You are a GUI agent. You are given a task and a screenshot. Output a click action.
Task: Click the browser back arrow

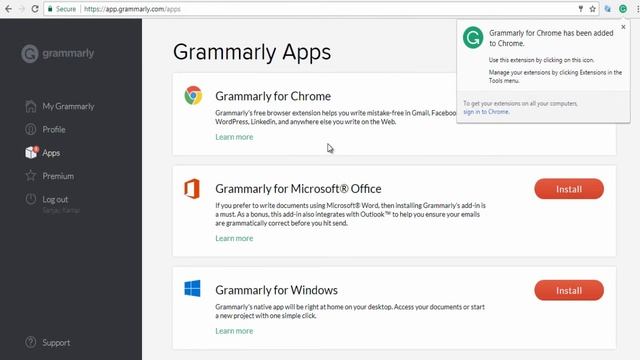[x=8, y=9]
